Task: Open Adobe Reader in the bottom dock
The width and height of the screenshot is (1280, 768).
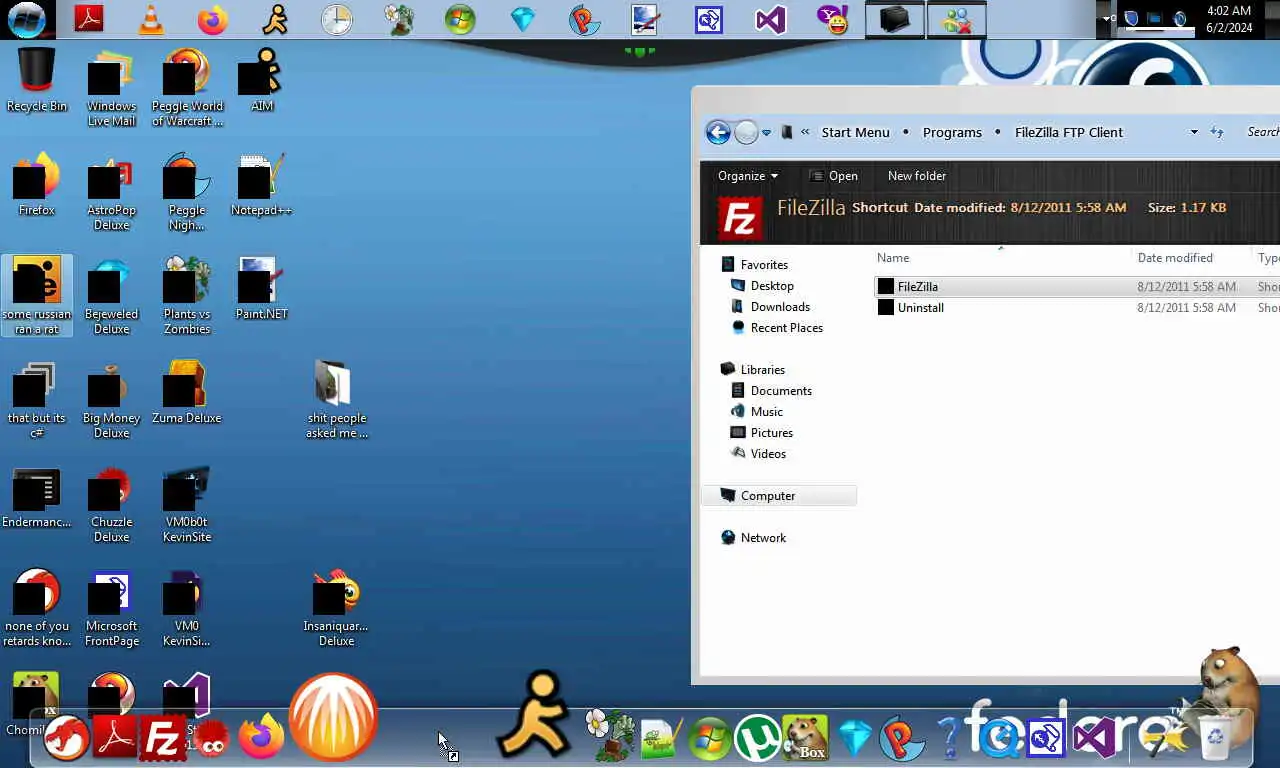Action: (x=115, y=738)
